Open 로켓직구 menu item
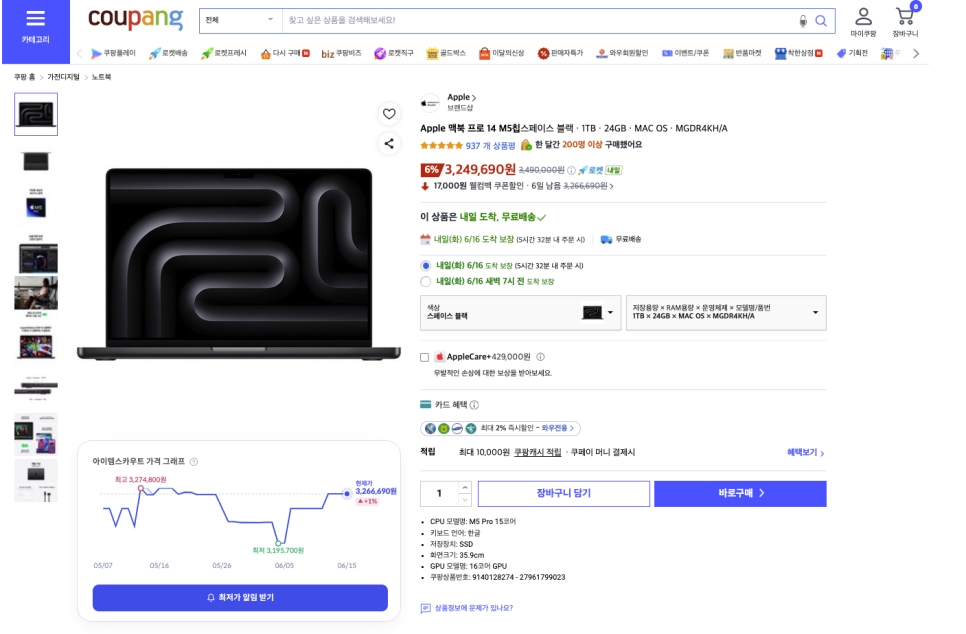 394,54
